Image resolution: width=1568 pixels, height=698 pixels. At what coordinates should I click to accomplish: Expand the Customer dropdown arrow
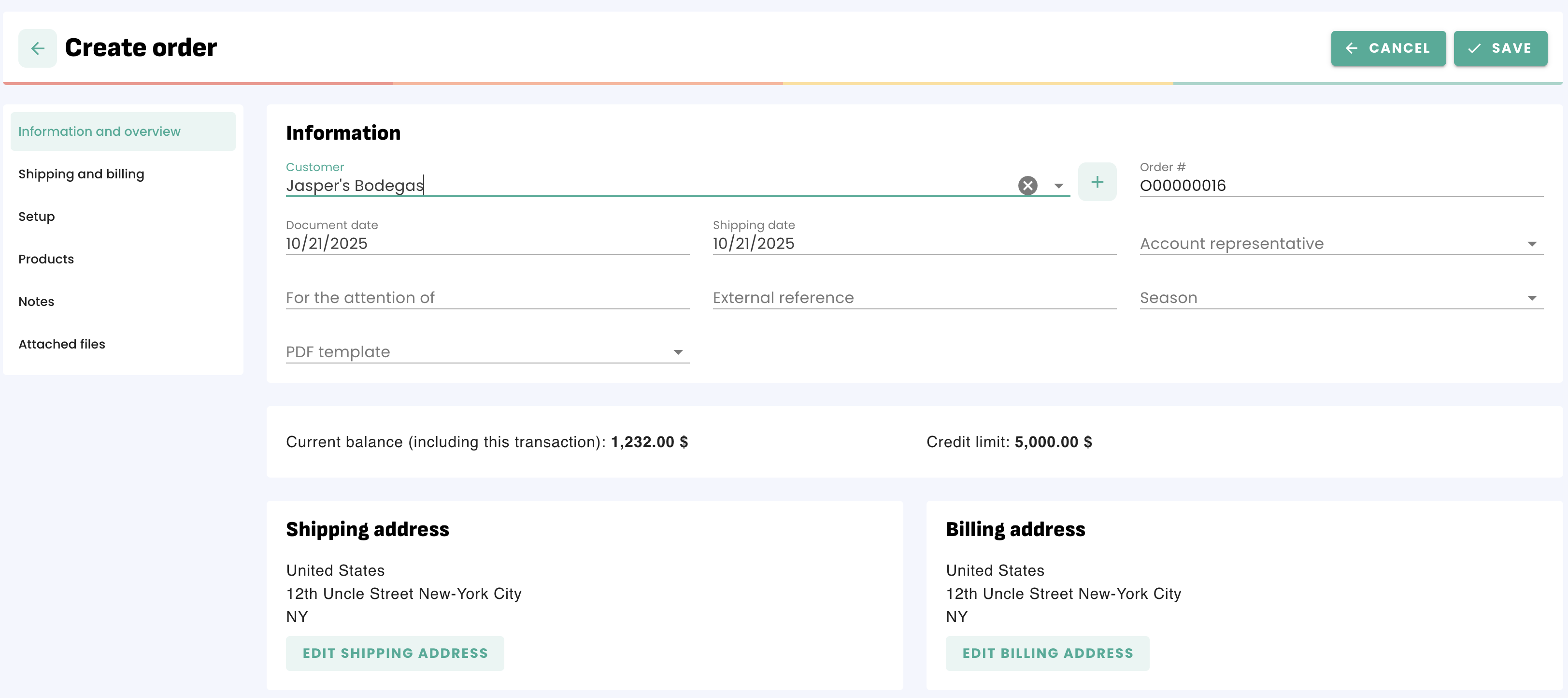click(1058, 186)
